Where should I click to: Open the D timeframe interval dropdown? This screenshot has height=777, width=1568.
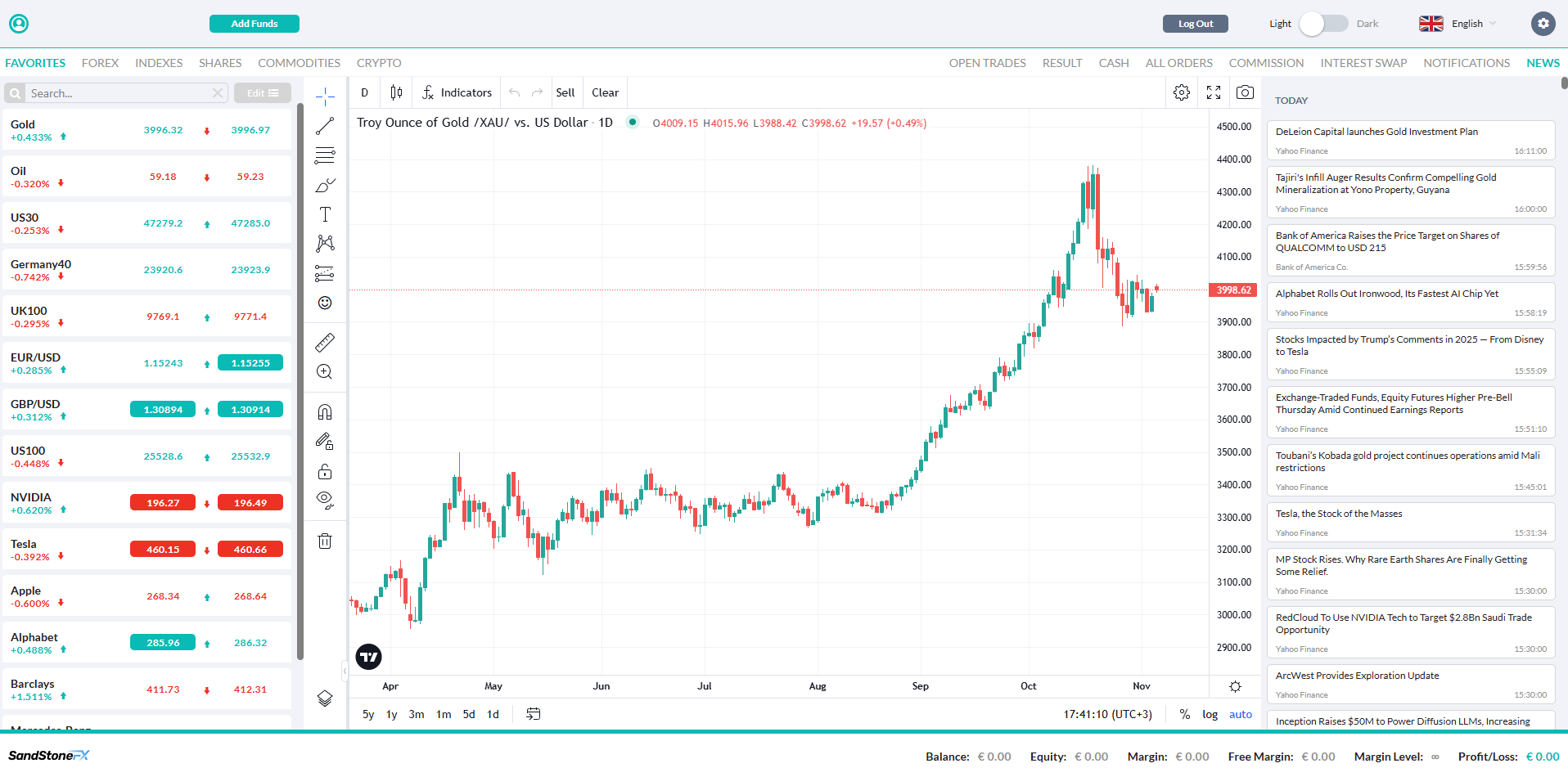point(365,92)
